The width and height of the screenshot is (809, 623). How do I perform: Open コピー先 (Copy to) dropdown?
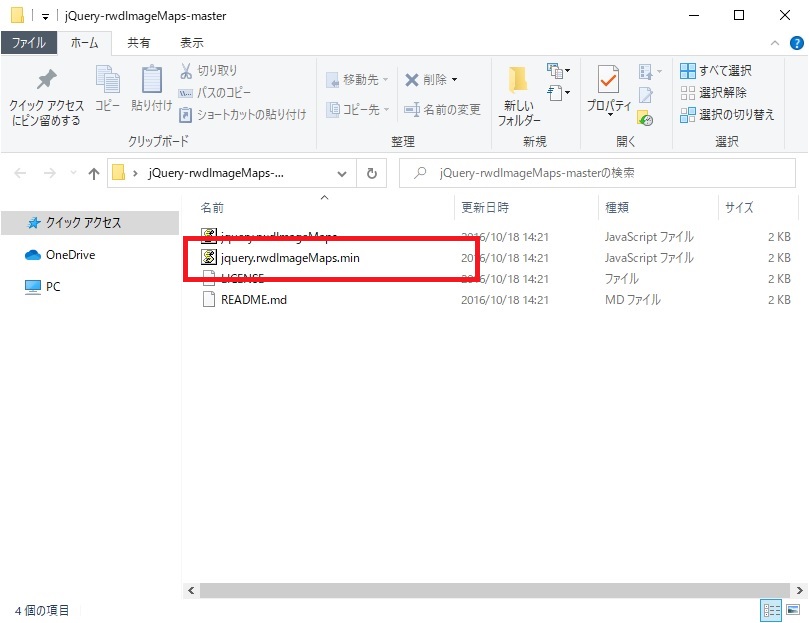pos(357,109)
